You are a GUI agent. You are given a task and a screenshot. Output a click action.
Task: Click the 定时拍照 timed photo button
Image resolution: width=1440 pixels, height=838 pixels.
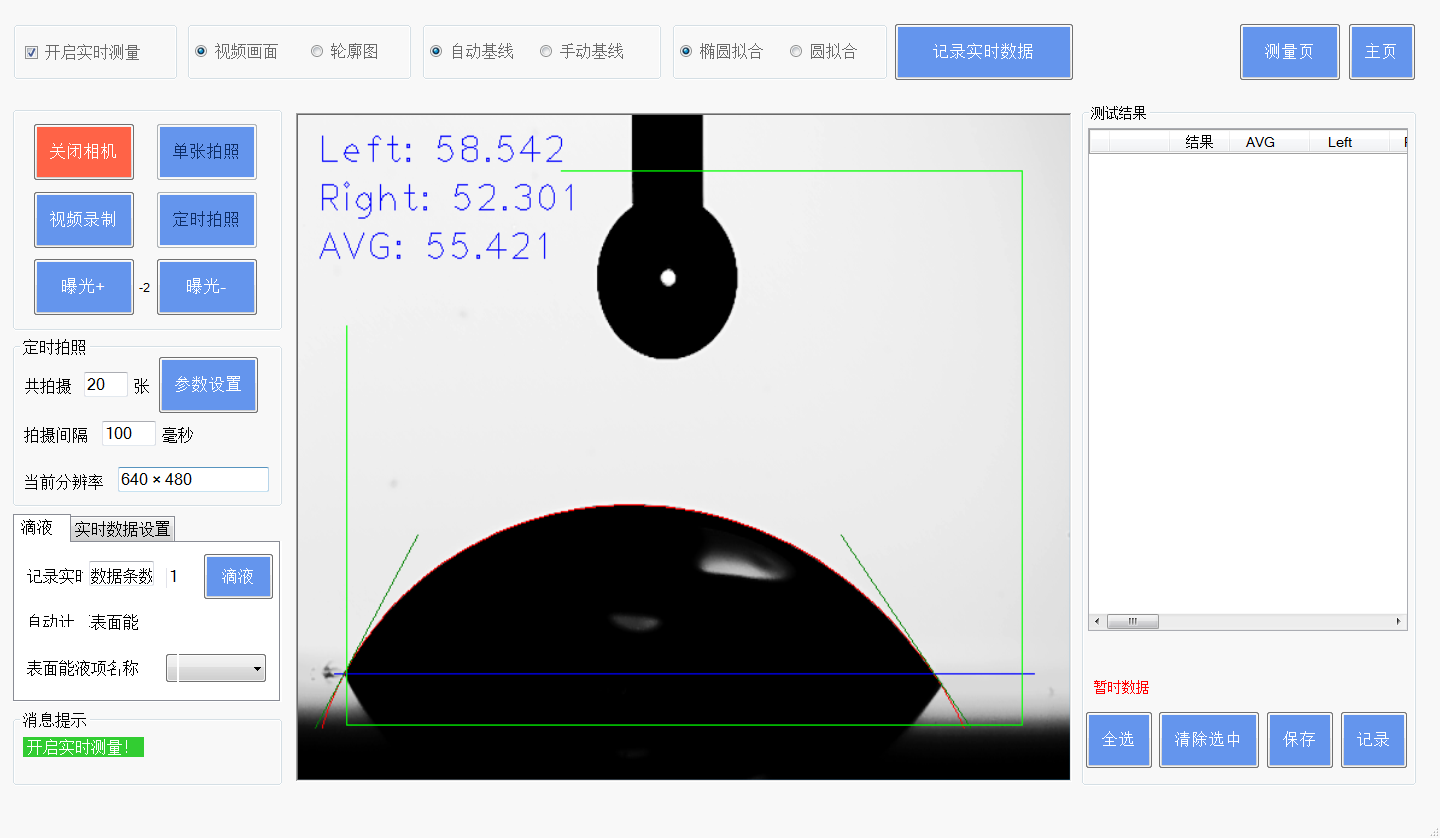(206, 220)
